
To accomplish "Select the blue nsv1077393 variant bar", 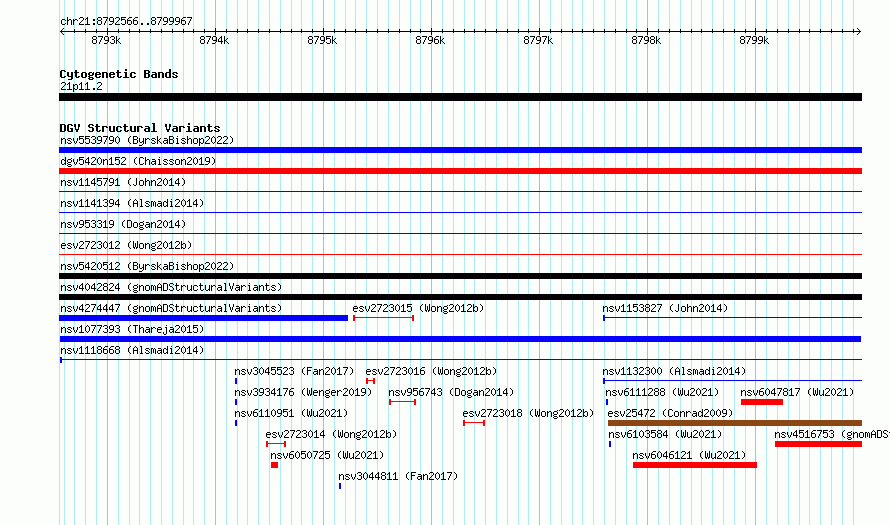I will coord(460,339).
